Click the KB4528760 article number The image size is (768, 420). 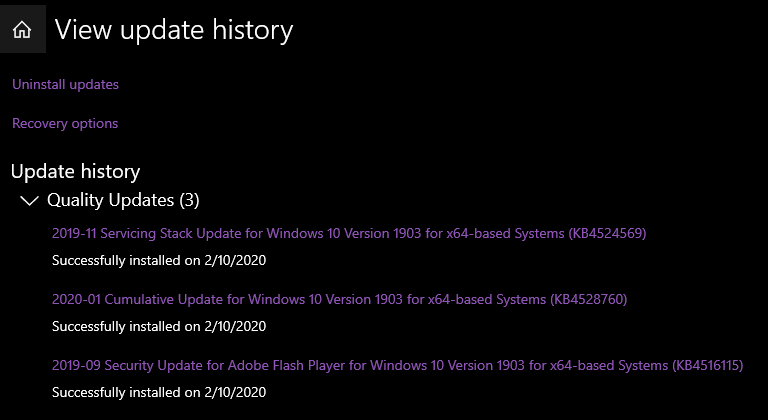pyautogui.click(x=589, y=299)
